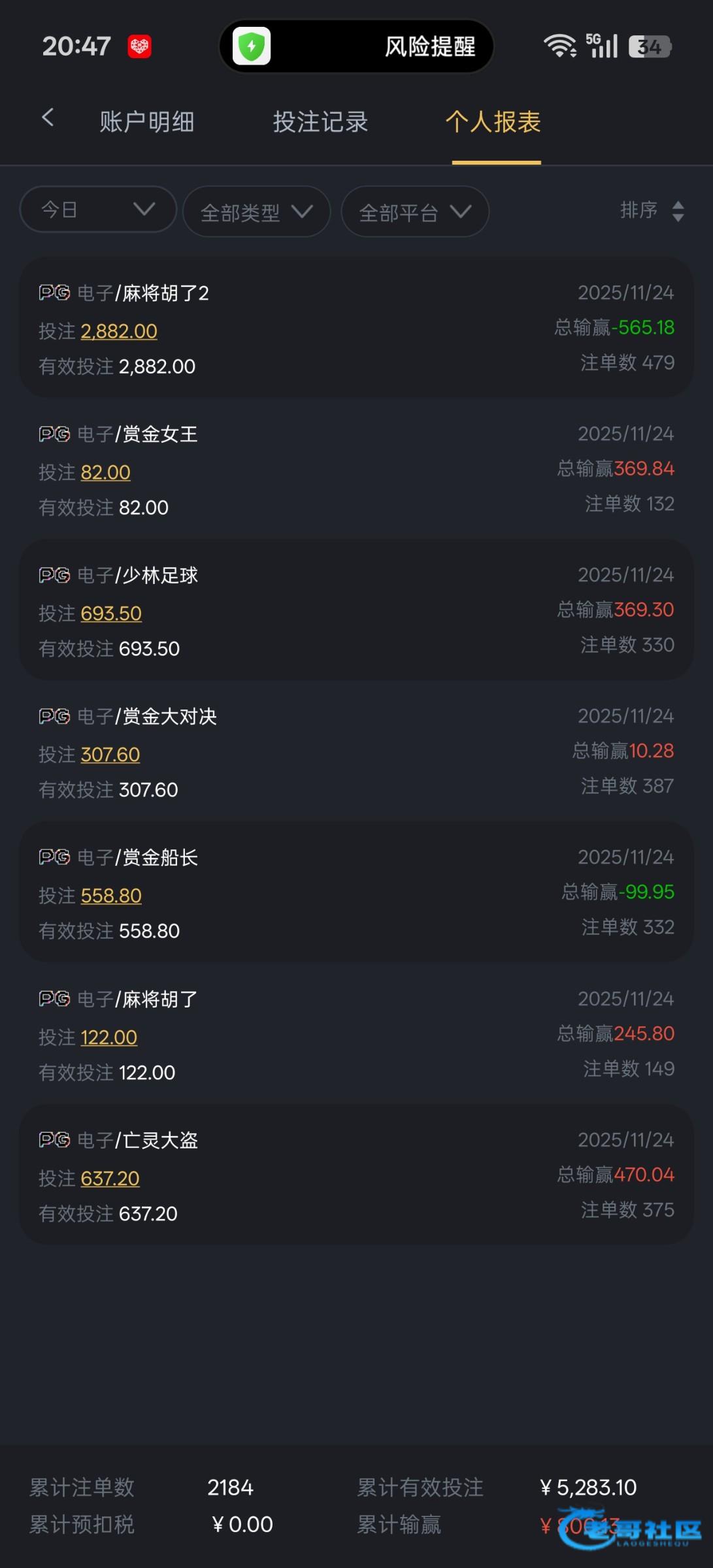Tap the back arrow icon
713x1568 pixels.
tap(48, 118)
